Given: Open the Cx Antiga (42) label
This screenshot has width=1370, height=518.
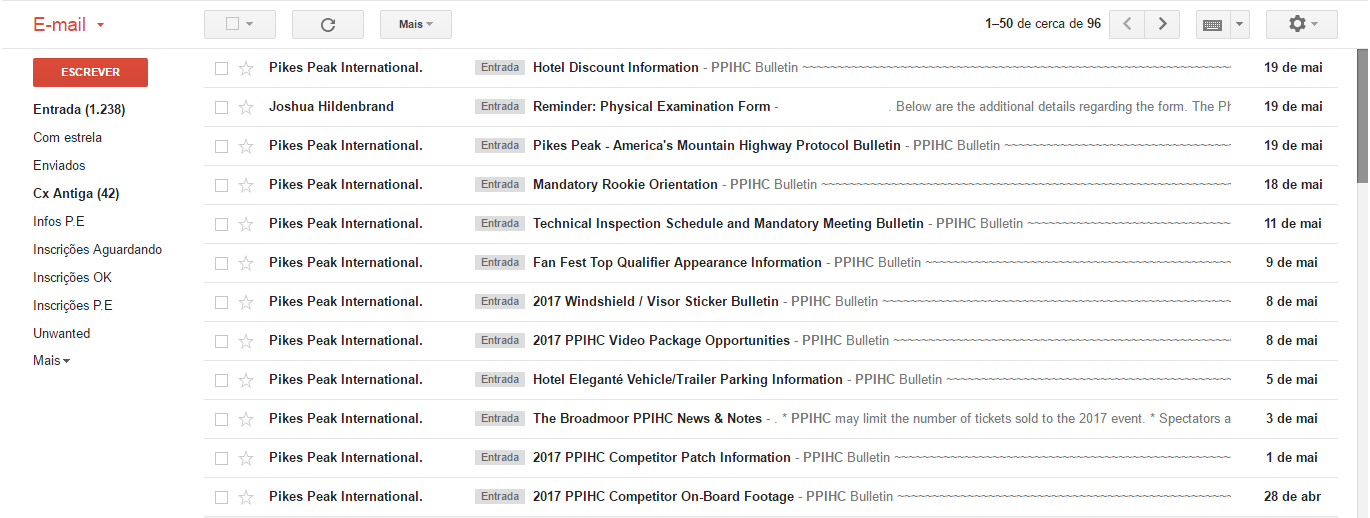Looking at the screenshot, I should (x=76, y=194).
